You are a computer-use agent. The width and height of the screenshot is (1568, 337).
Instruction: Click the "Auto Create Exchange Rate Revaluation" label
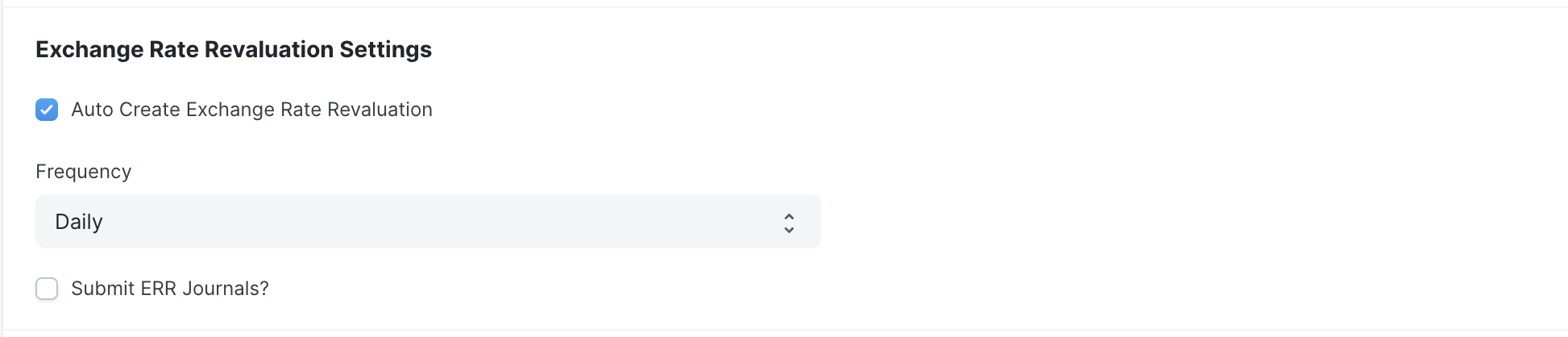tap(251, 110)
